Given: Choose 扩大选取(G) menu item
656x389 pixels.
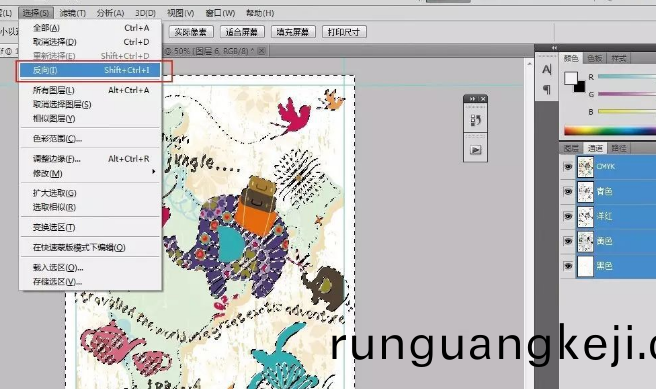Looking at the screenshot, I should point(91,193).
